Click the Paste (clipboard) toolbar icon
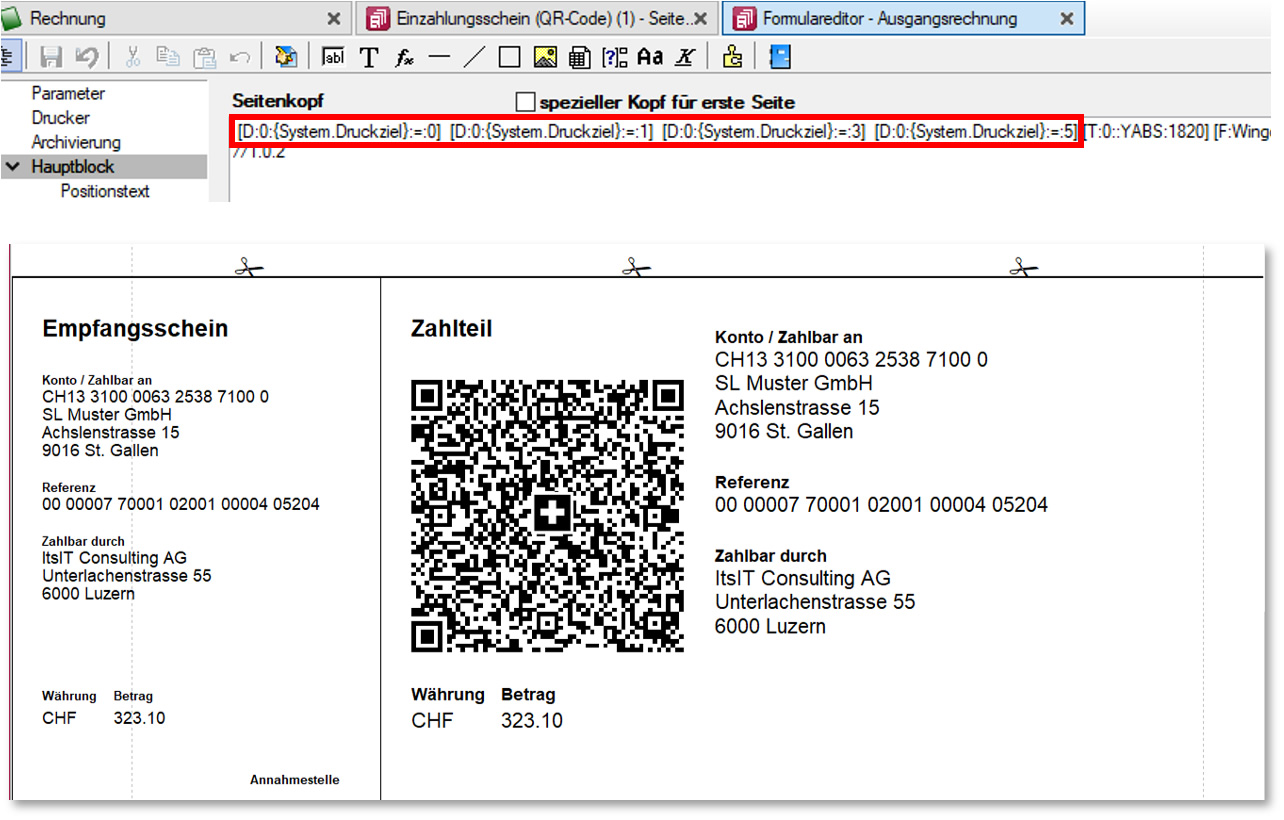 [x=204, y=57]
